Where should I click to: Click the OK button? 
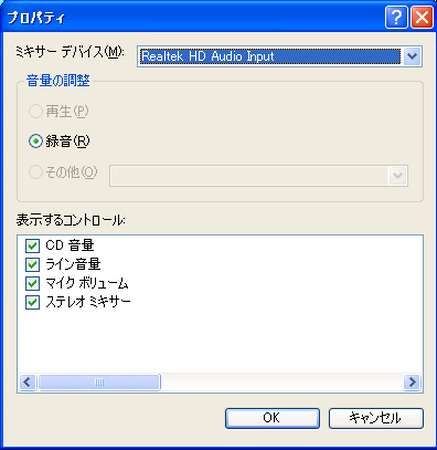(272, 418)
